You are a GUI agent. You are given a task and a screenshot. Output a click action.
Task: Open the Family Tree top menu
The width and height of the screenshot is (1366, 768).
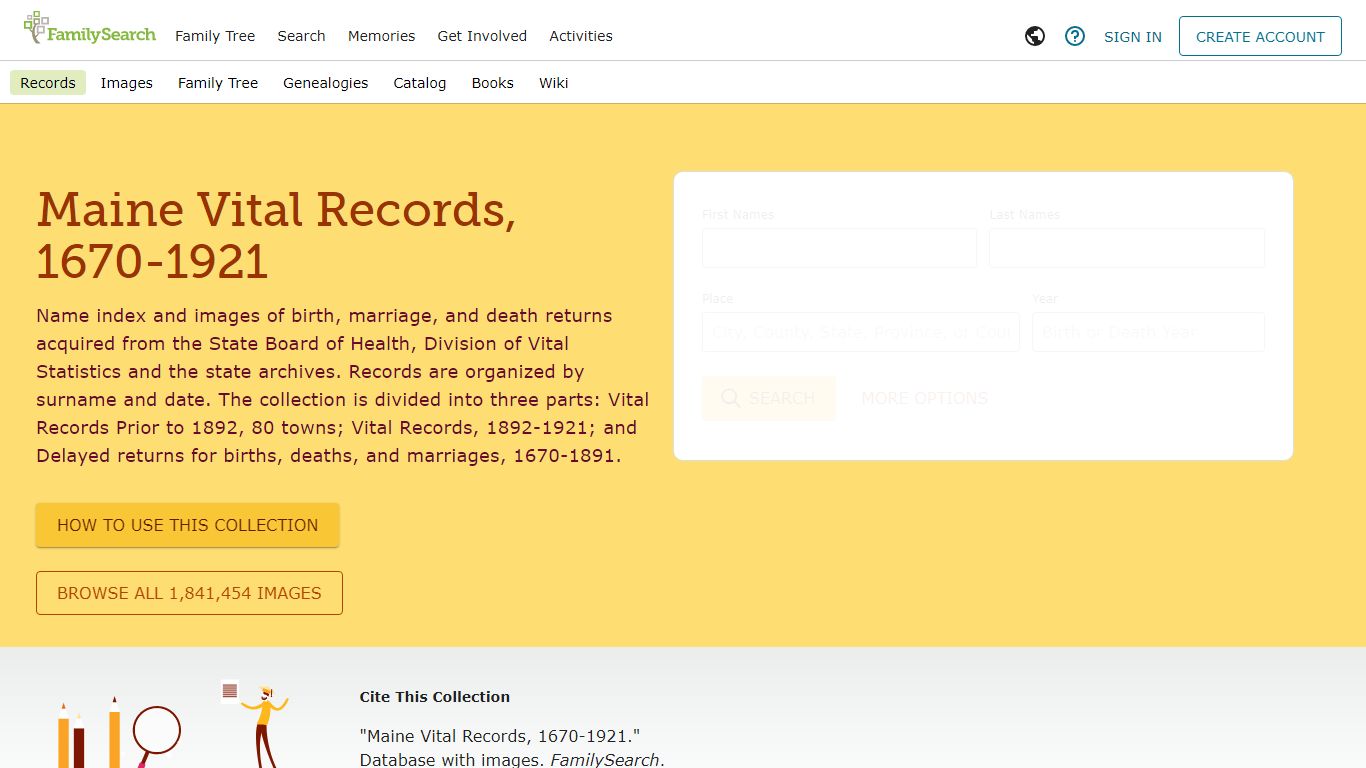coord(215,36)
